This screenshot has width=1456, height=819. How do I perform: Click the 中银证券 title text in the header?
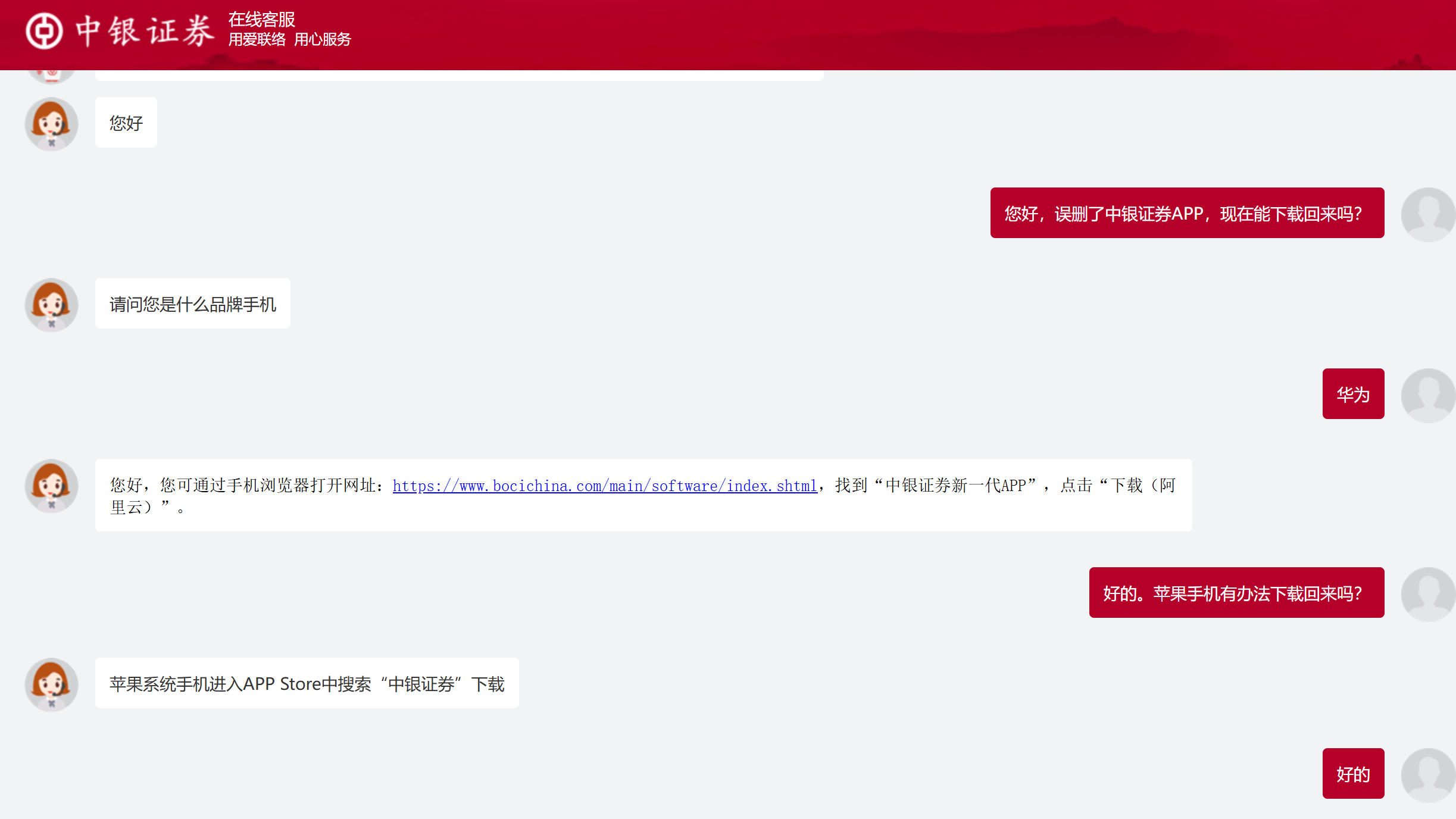pos(145,31)
